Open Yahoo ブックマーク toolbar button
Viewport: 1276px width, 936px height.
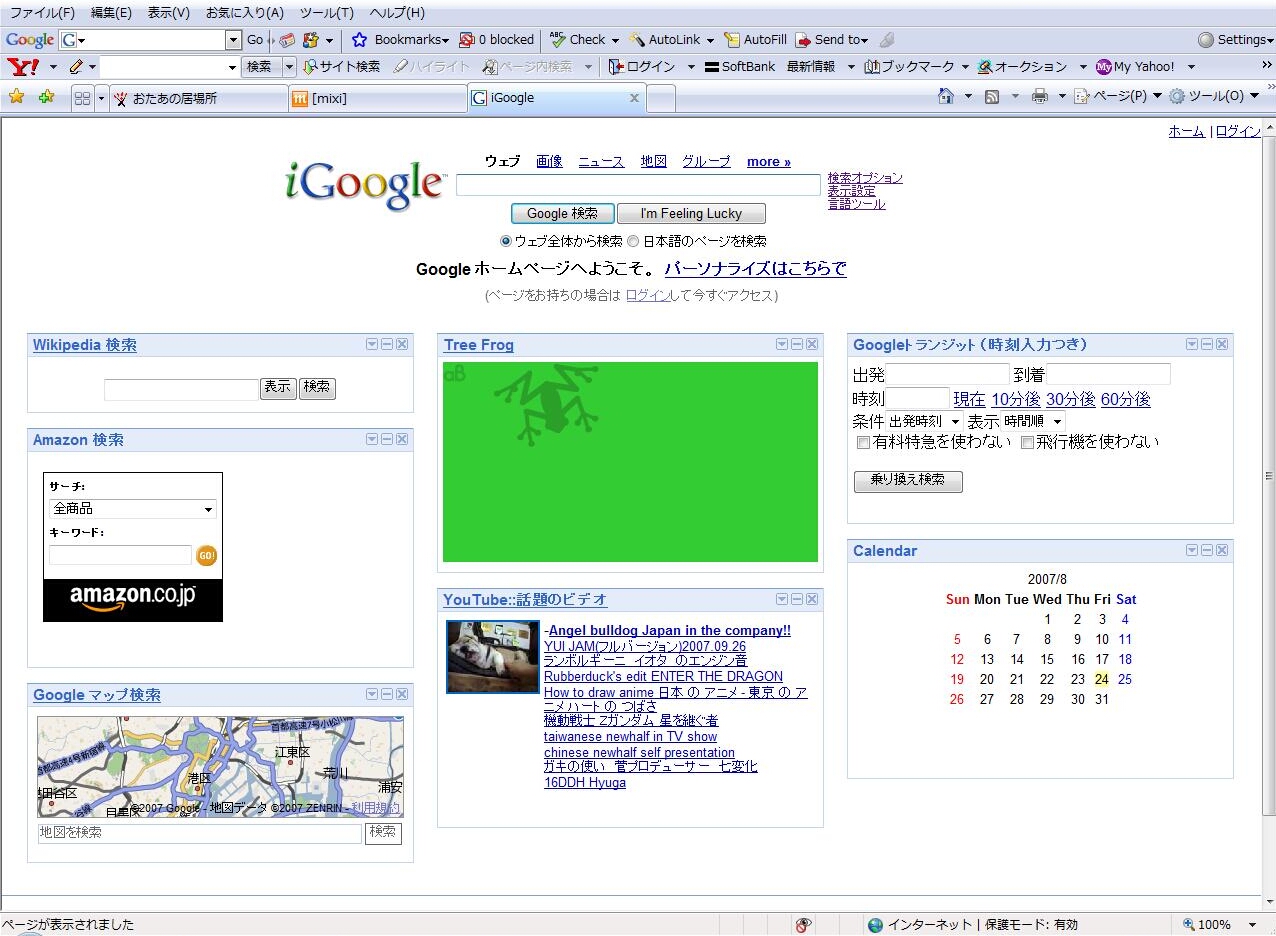click(909, 67)
